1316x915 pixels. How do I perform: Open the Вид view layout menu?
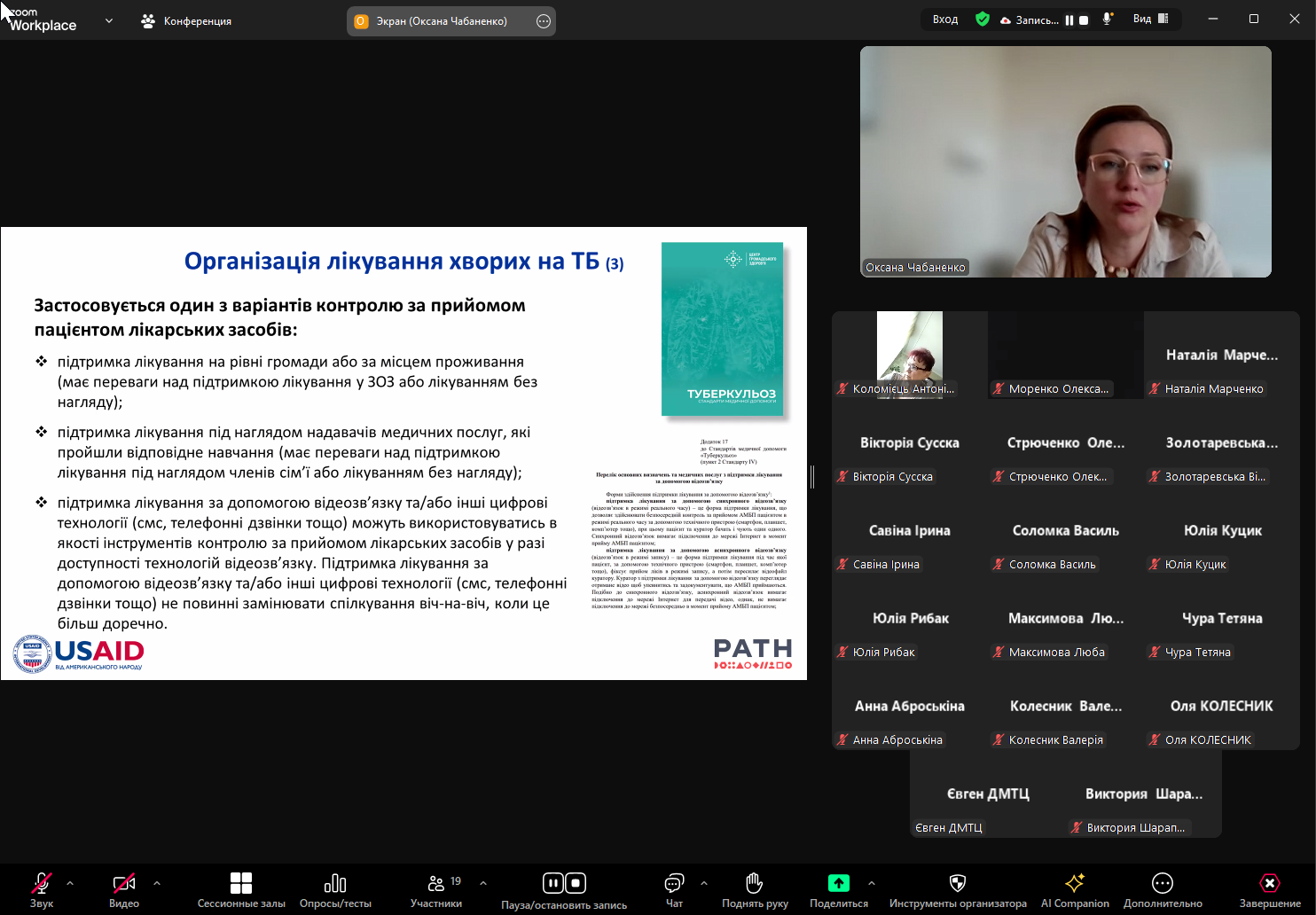[x=1150, y=19]
